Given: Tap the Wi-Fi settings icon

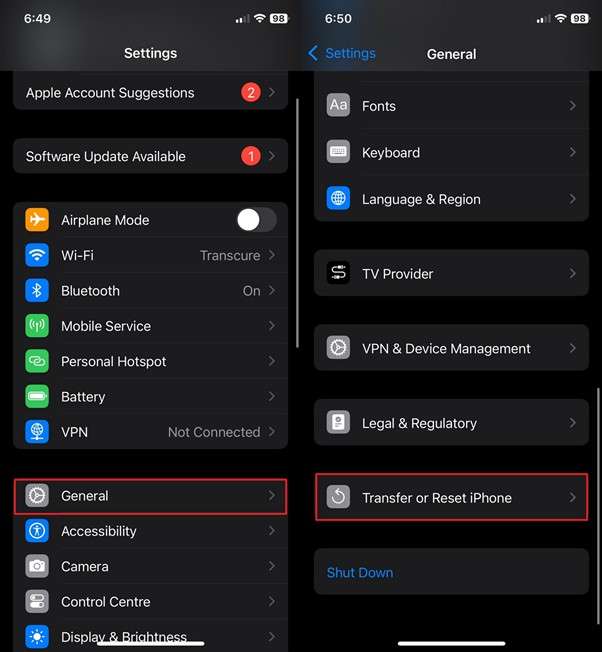Looking at the screenshot, I should tap(37, 255).
